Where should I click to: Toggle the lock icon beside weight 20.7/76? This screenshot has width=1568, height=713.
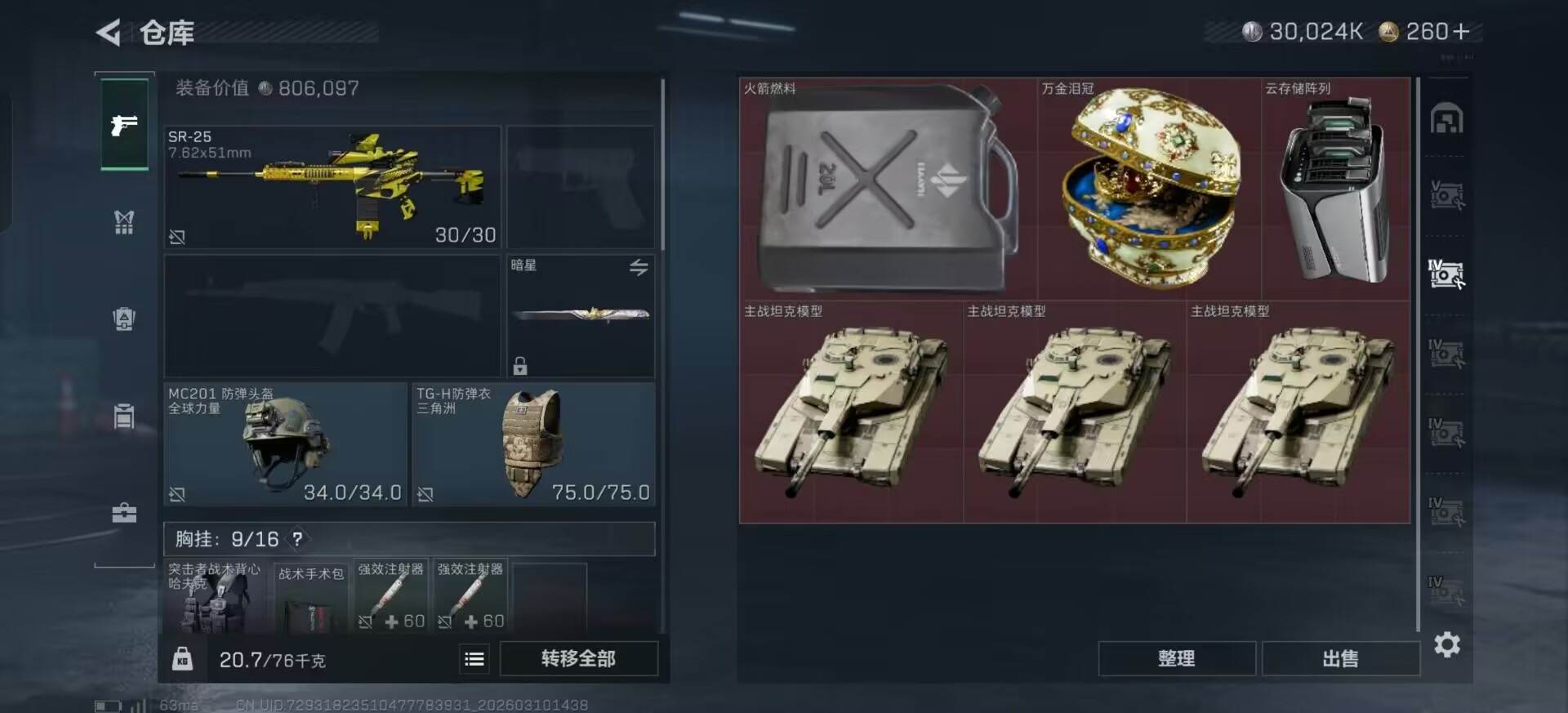click(182, 658)
